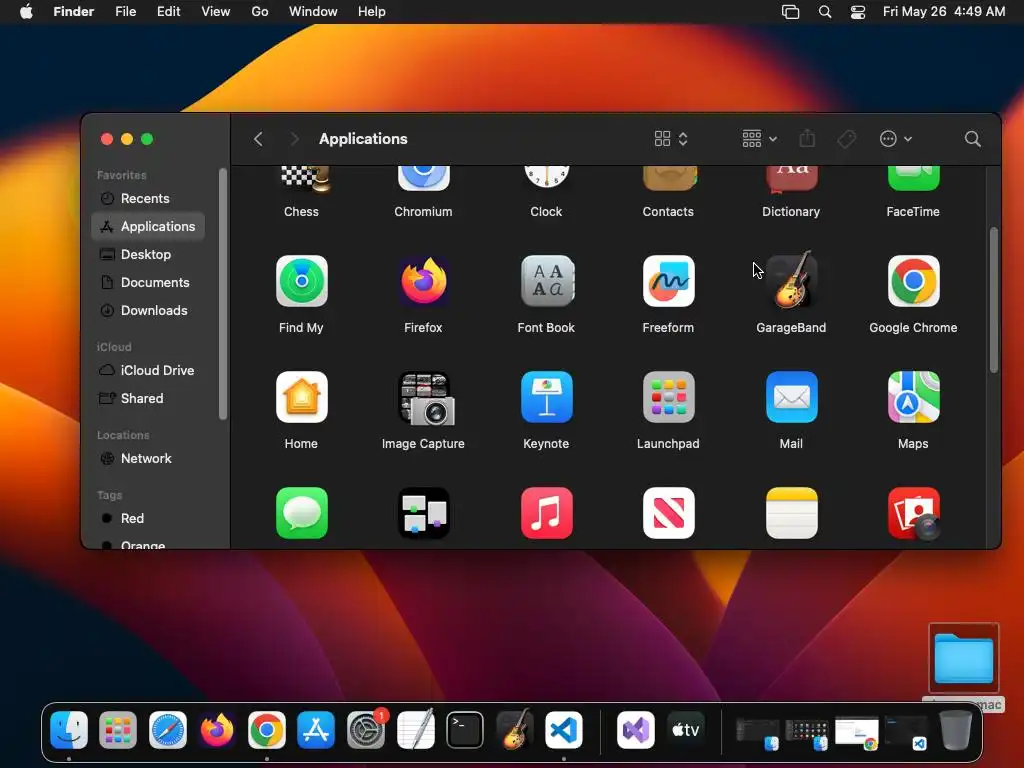Click the sidebar scrollbar

coord(223,294)
